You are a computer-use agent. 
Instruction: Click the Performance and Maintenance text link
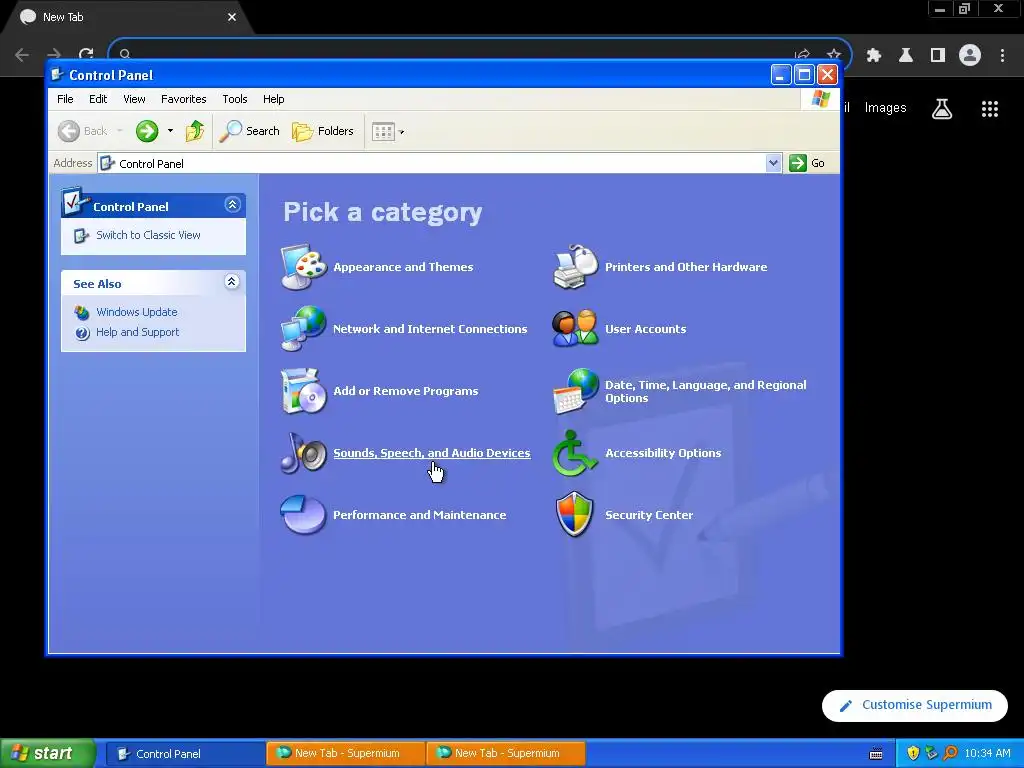pyautogui.click(x=419, y=515)
